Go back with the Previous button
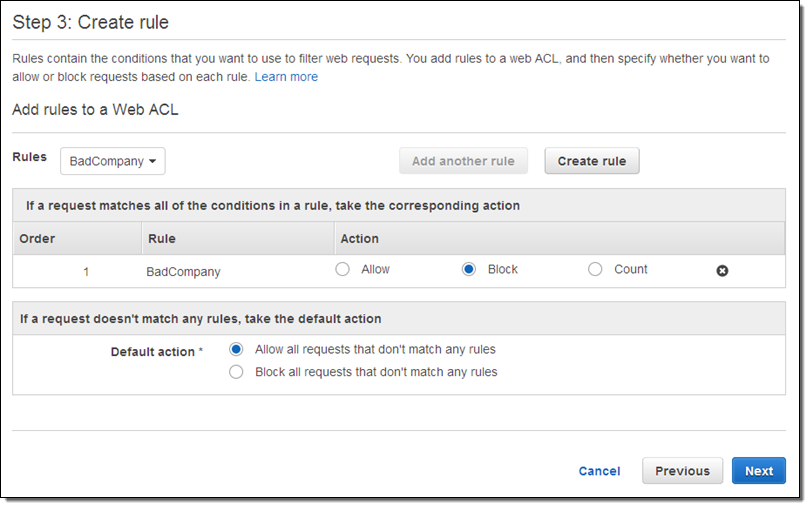 click(682, 471)
